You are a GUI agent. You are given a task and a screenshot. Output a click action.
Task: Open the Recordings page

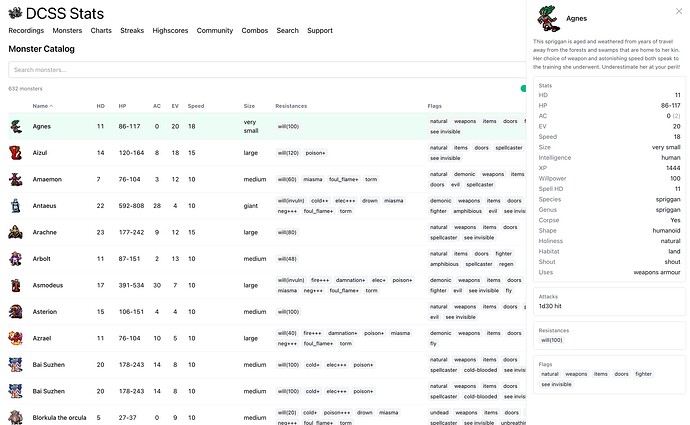click(26, 30)
